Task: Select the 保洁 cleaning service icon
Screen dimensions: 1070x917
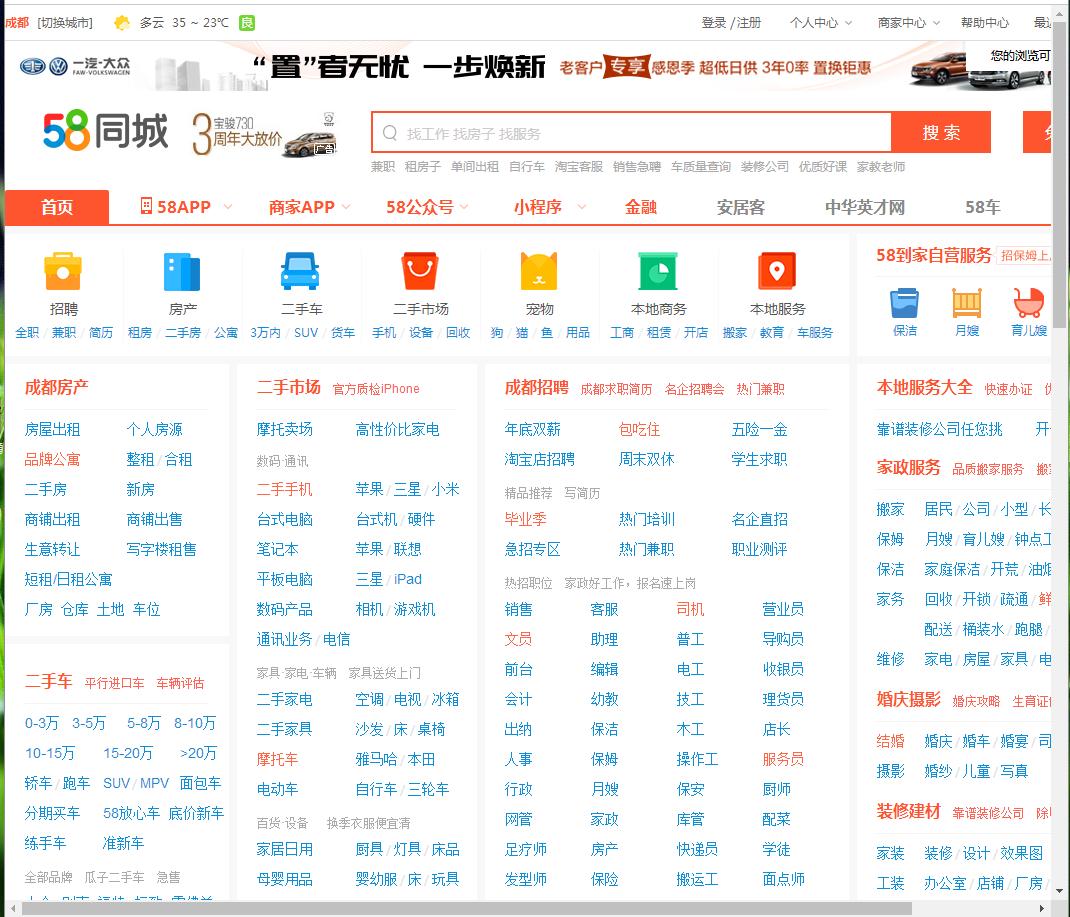Action: click(x=904, y=304)
